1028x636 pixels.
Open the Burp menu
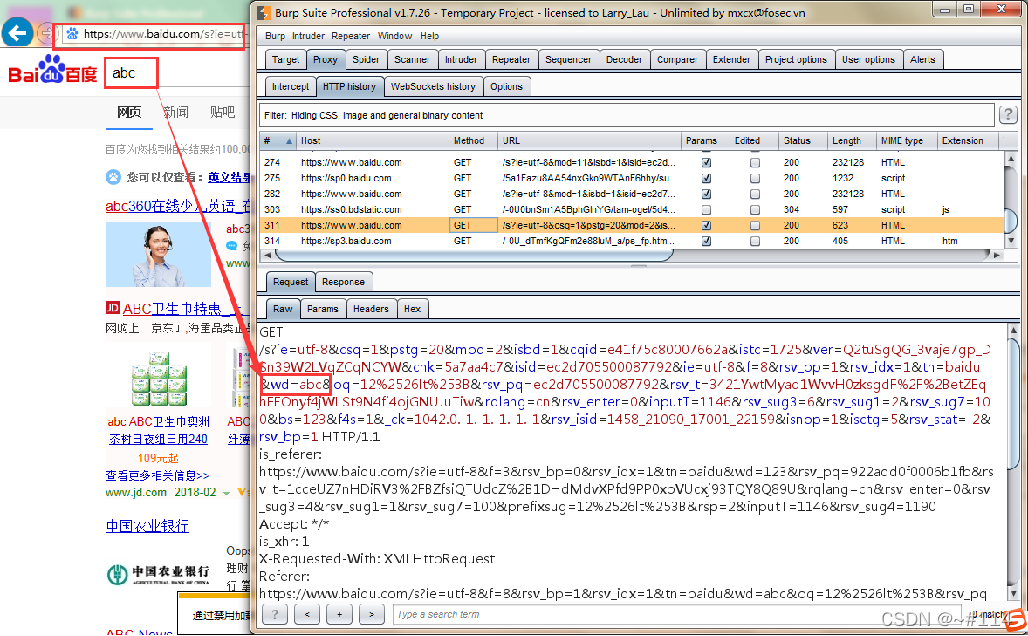tap(275, 36)
